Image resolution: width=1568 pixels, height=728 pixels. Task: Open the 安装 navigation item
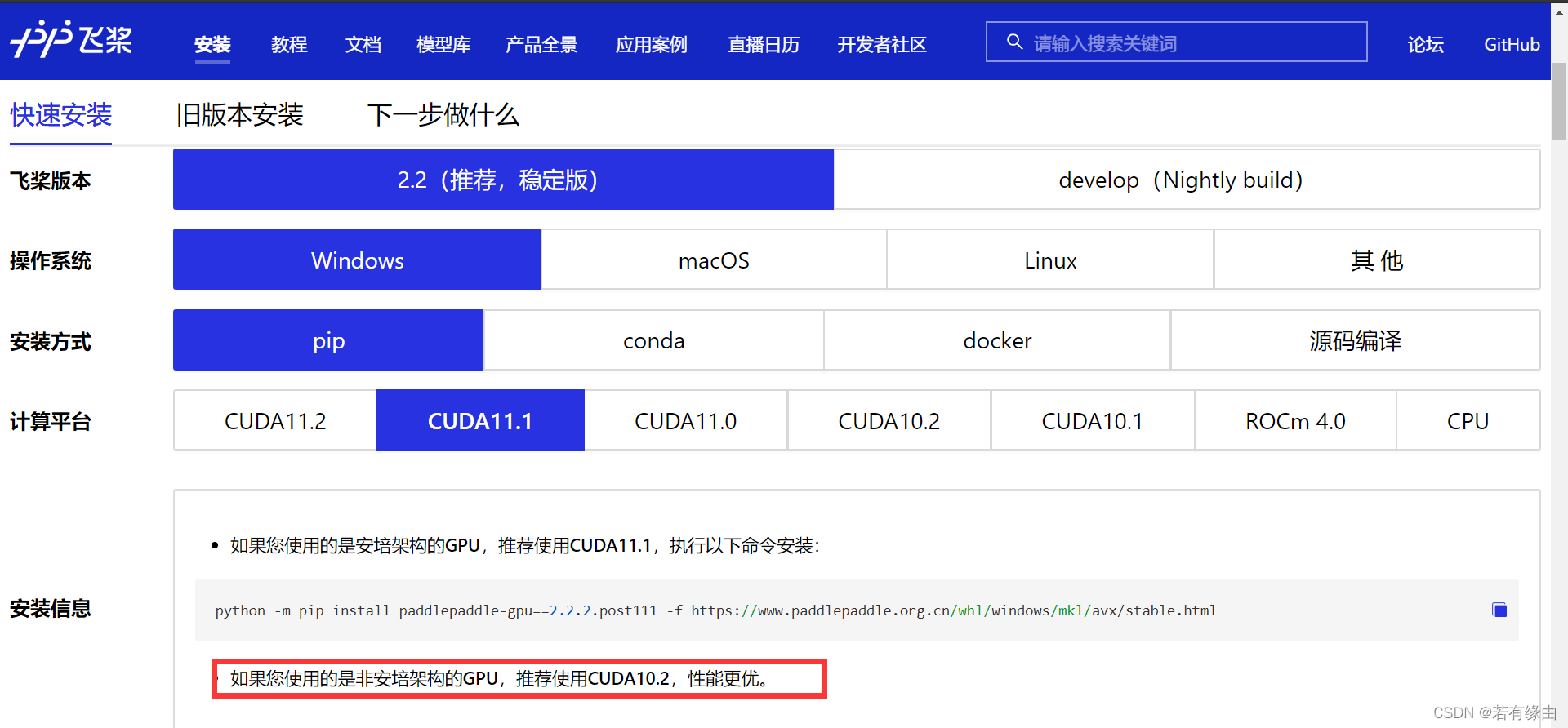click(212, 44)
